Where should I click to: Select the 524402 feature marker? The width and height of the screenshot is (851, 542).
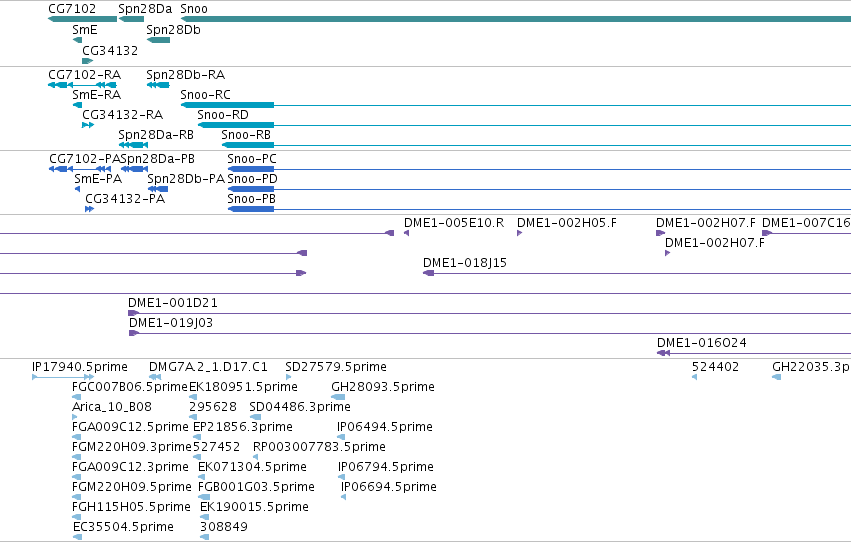pos(694,377)
